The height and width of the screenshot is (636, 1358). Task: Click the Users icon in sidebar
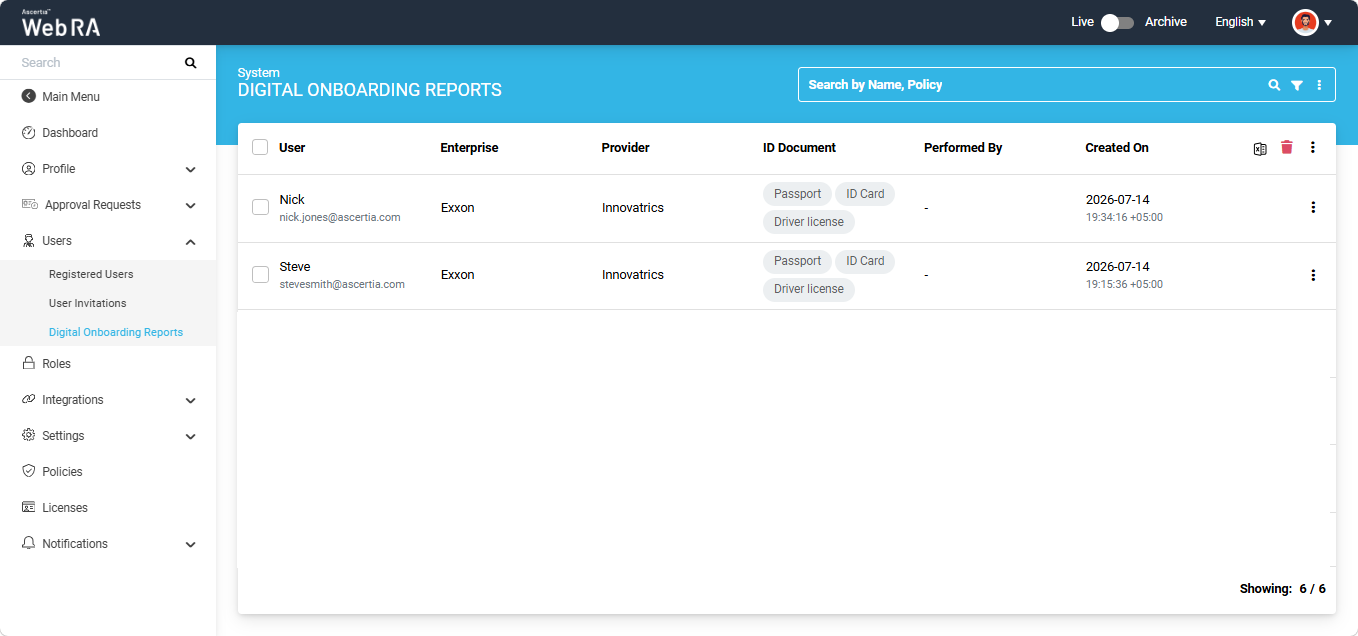[x=29, y=241]
